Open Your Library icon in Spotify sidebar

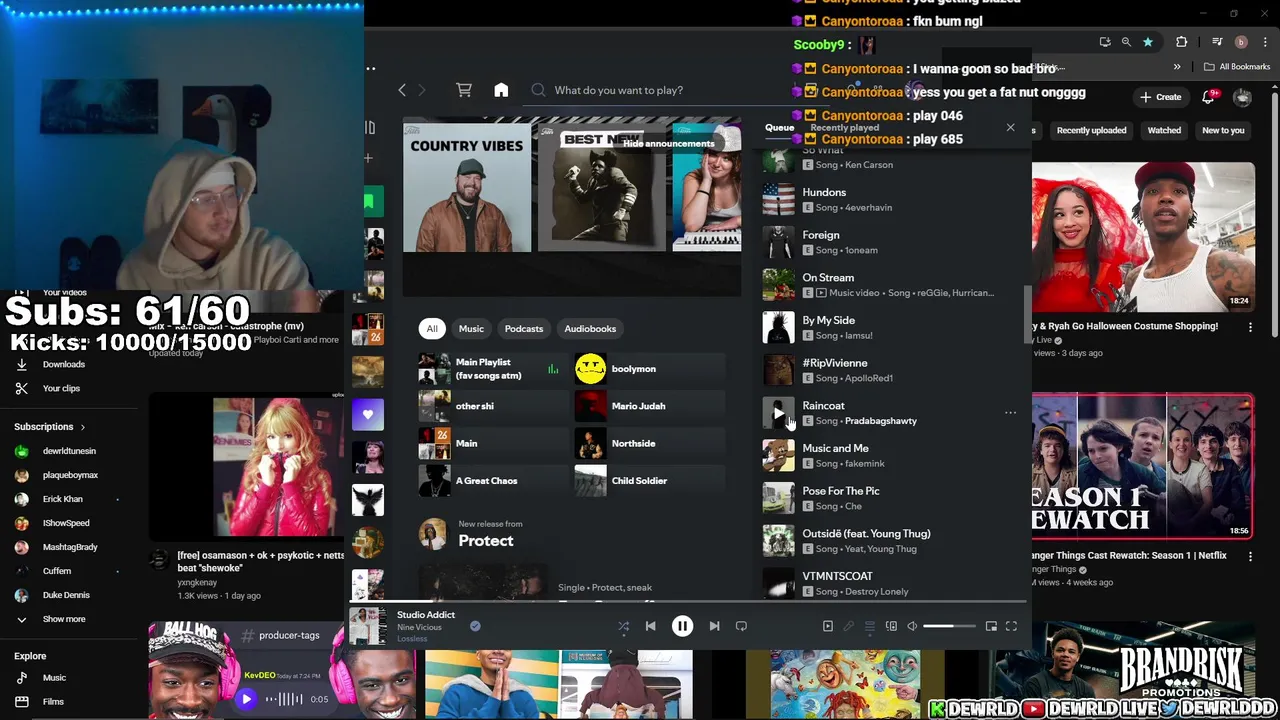(x=370, y=127)
